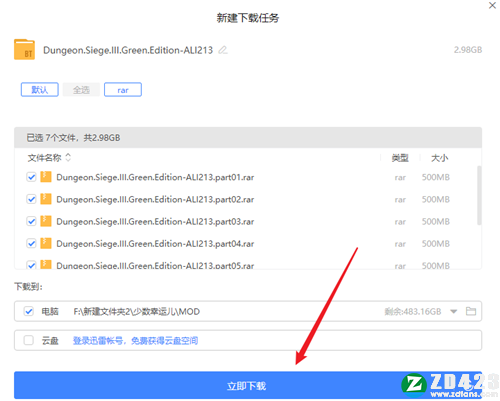This screenshot has height=401, width=500.
Task: Click the 2.98GB total size label
Action: [x=468, y=50]
